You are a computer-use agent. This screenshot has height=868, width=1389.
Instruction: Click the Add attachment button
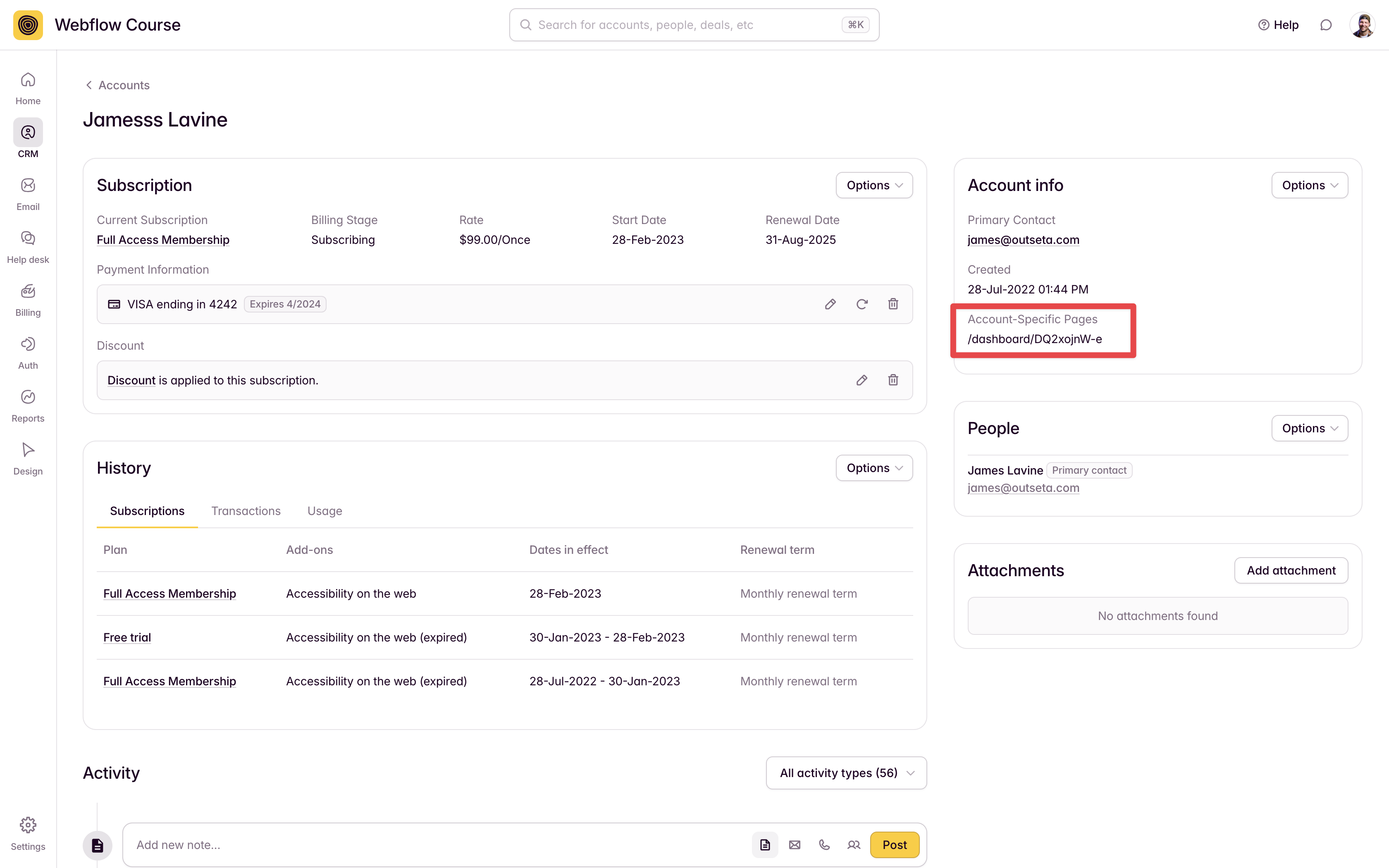[x=1291, y=570]
